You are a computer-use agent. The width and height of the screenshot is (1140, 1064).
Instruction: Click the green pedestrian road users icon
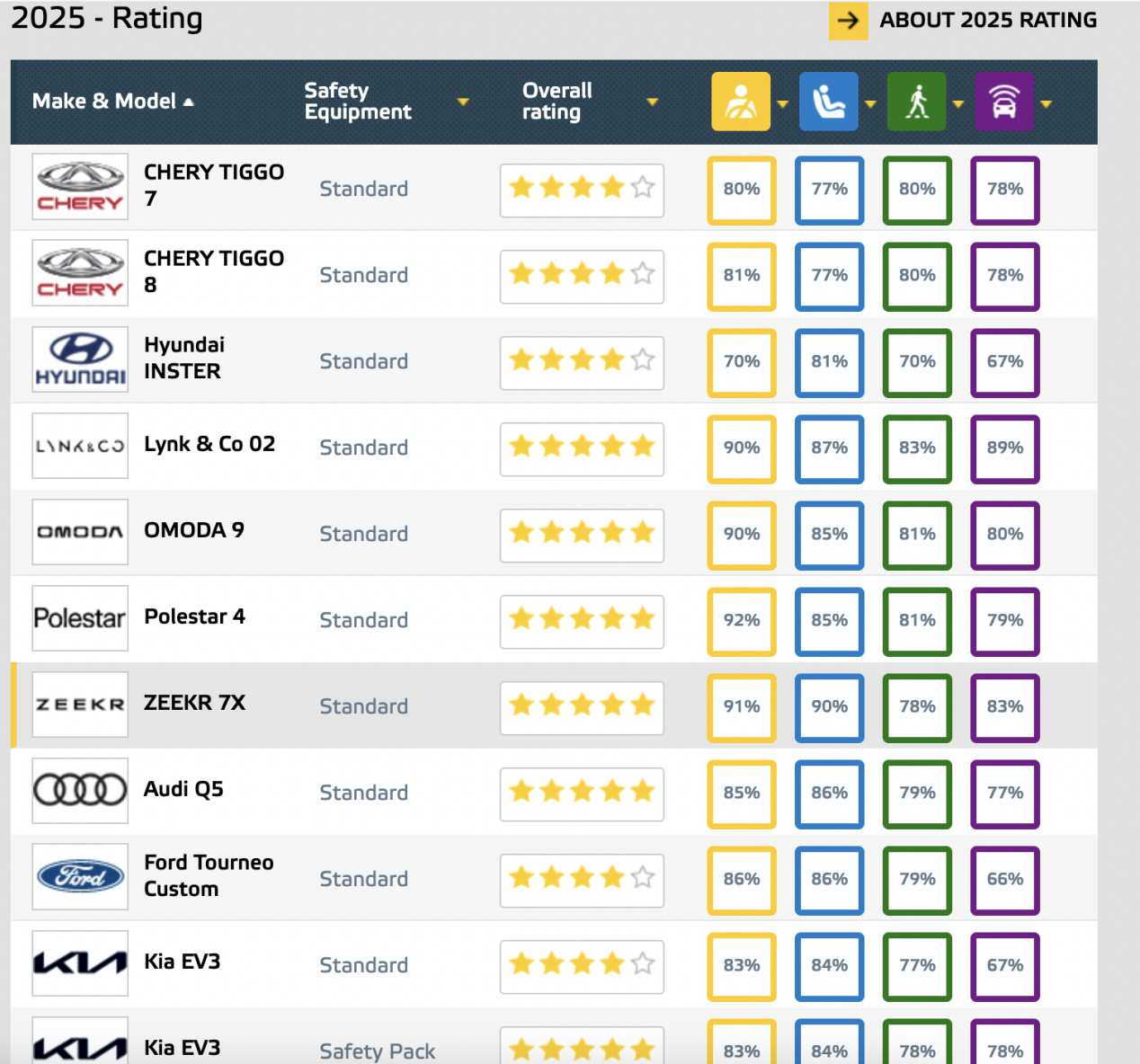pos(916,102)
